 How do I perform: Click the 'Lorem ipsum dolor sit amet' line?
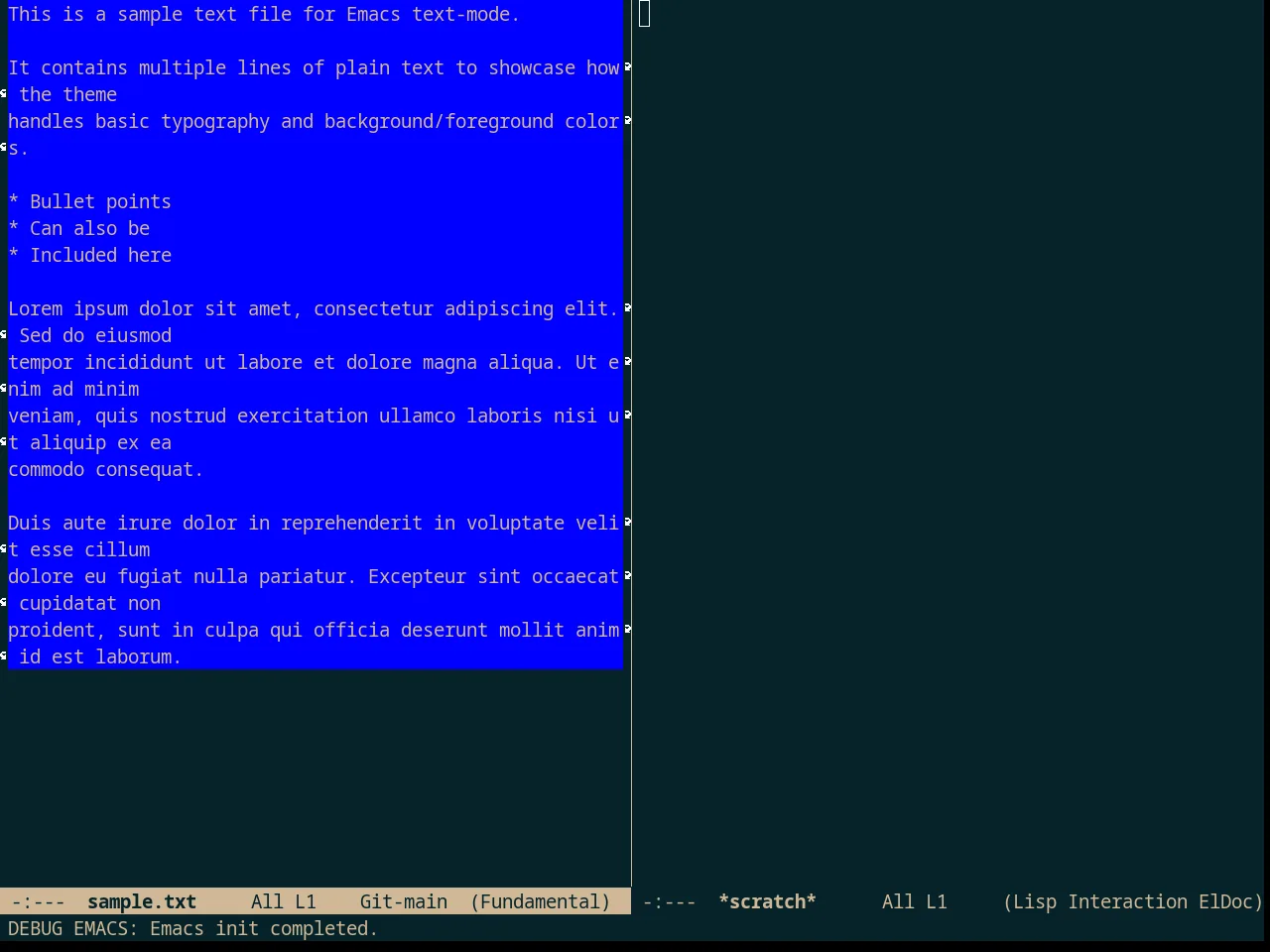pos(314,308)
